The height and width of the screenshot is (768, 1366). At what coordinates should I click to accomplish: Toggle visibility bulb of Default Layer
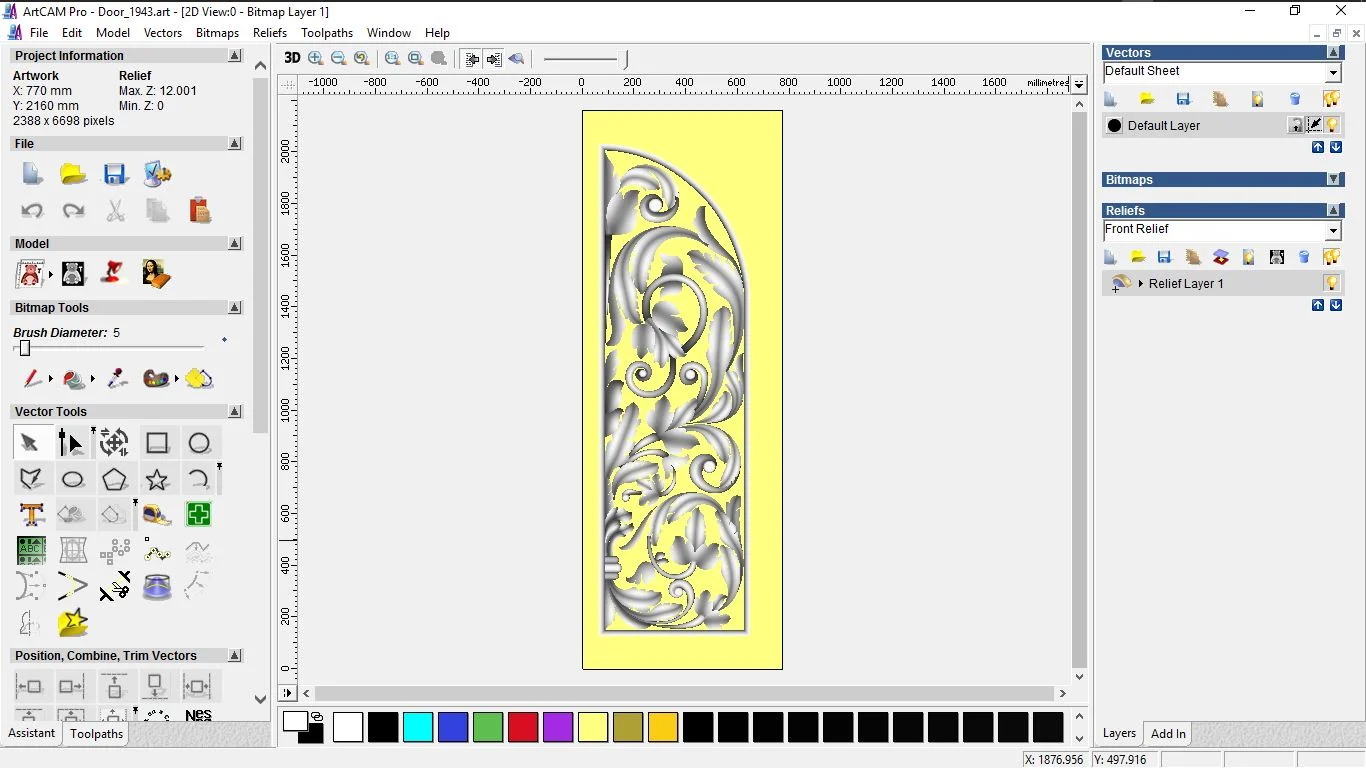tap(1332, 125)
